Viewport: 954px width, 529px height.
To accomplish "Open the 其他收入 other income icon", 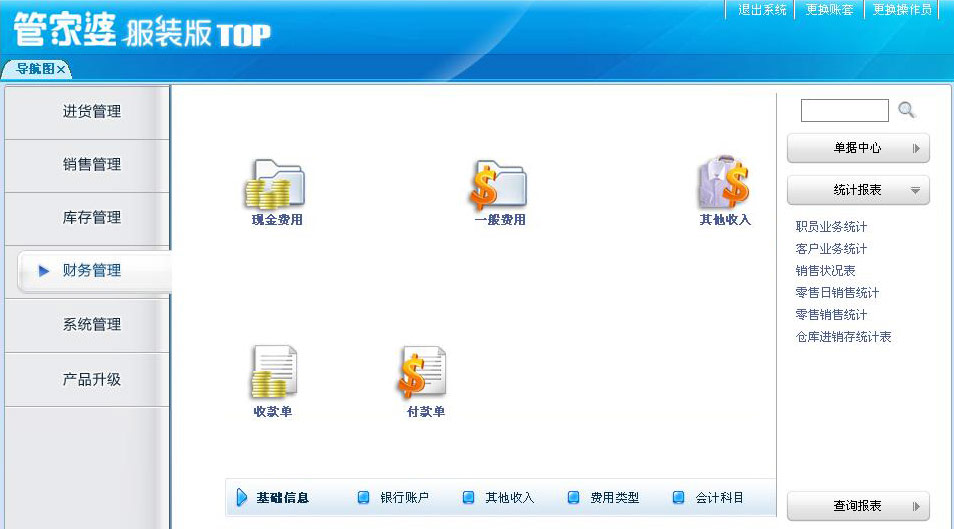I will tap(724, 186).
